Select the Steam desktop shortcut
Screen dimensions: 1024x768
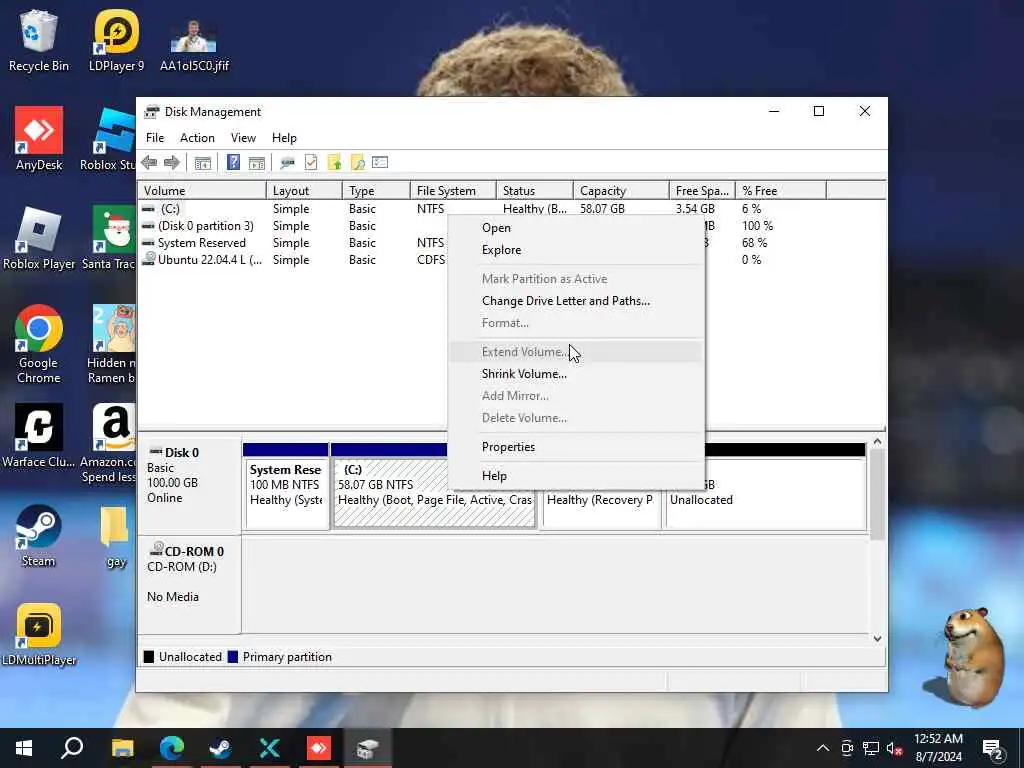(x=39, y=536)
